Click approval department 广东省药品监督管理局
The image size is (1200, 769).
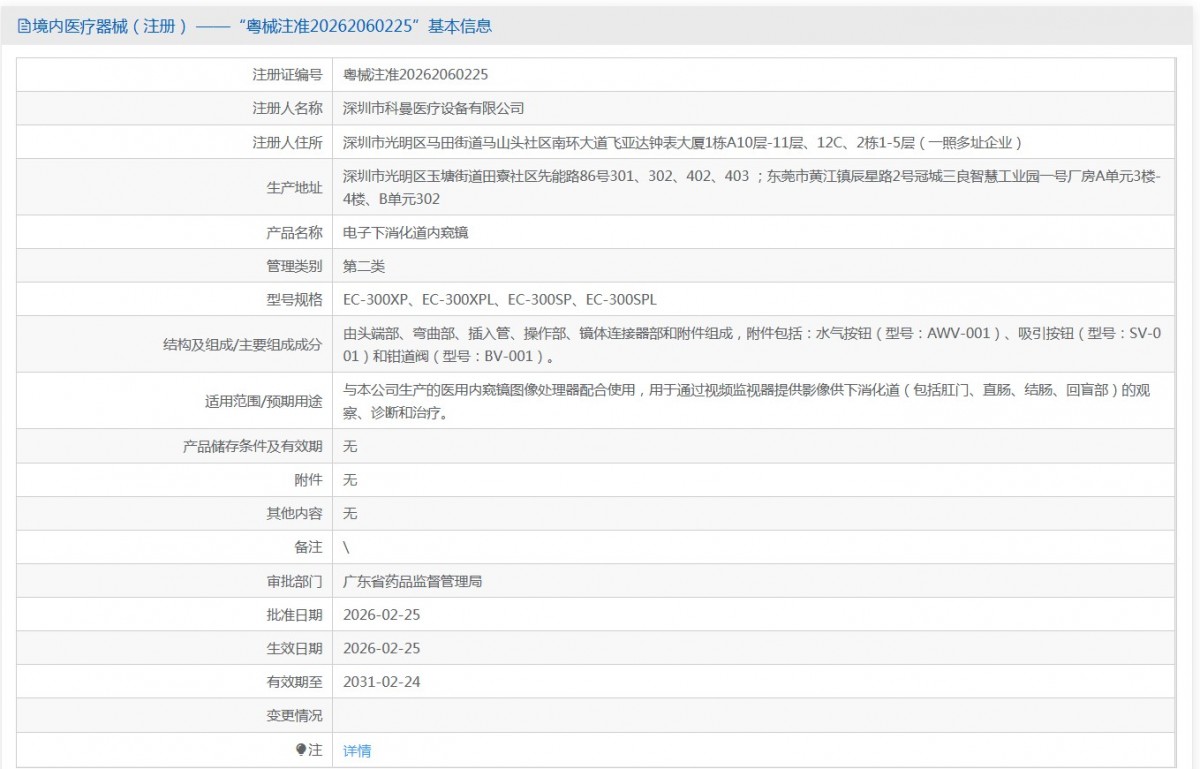[412, 581]
